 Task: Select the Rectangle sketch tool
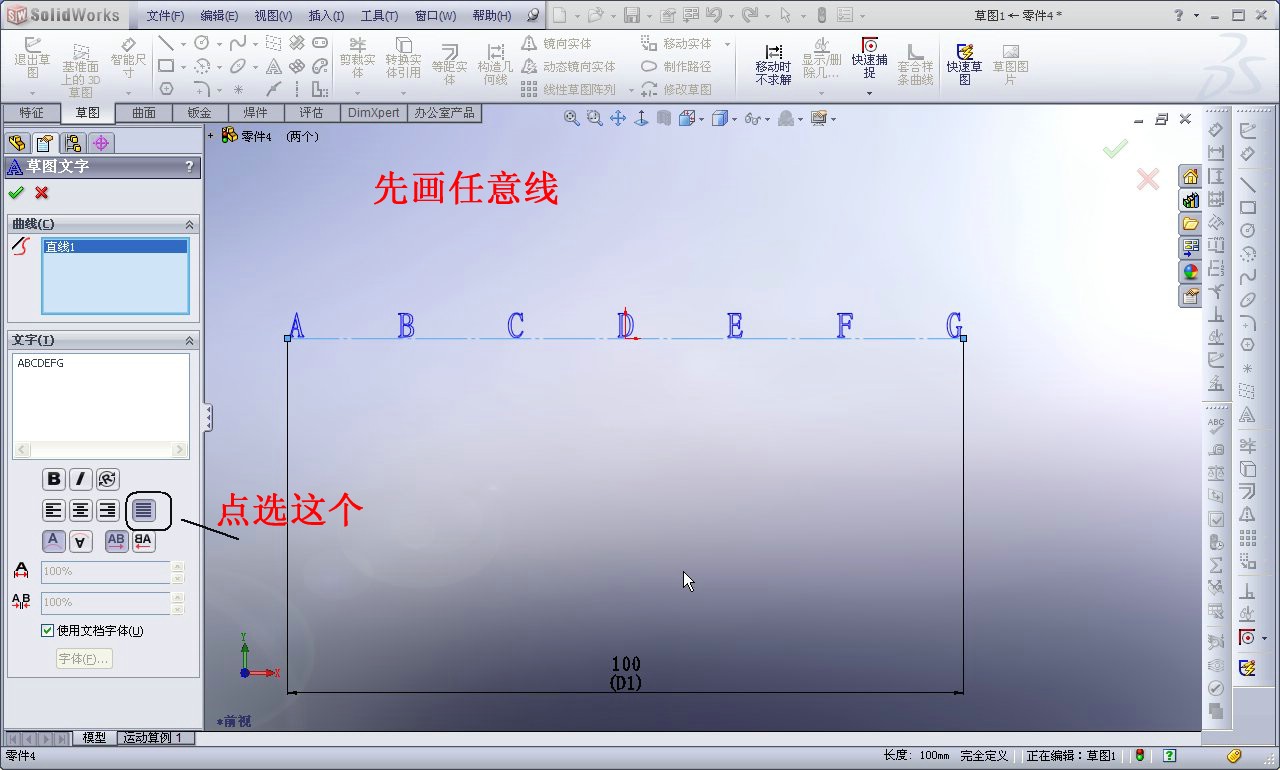pyautogui.click(x=166, y=66)
